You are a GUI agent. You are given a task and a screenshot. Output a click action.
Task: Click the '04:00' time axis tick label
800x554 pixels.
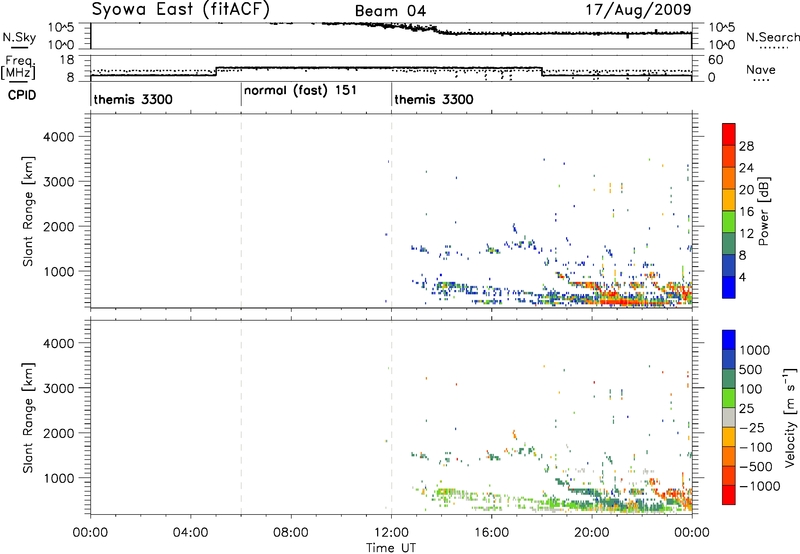point(190,533)
